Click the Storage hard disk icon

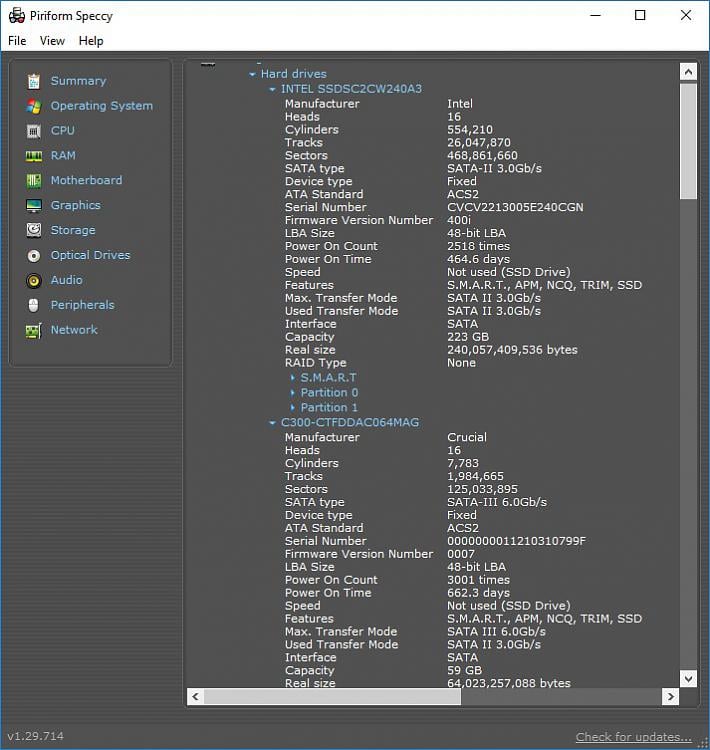coord(33,231)
